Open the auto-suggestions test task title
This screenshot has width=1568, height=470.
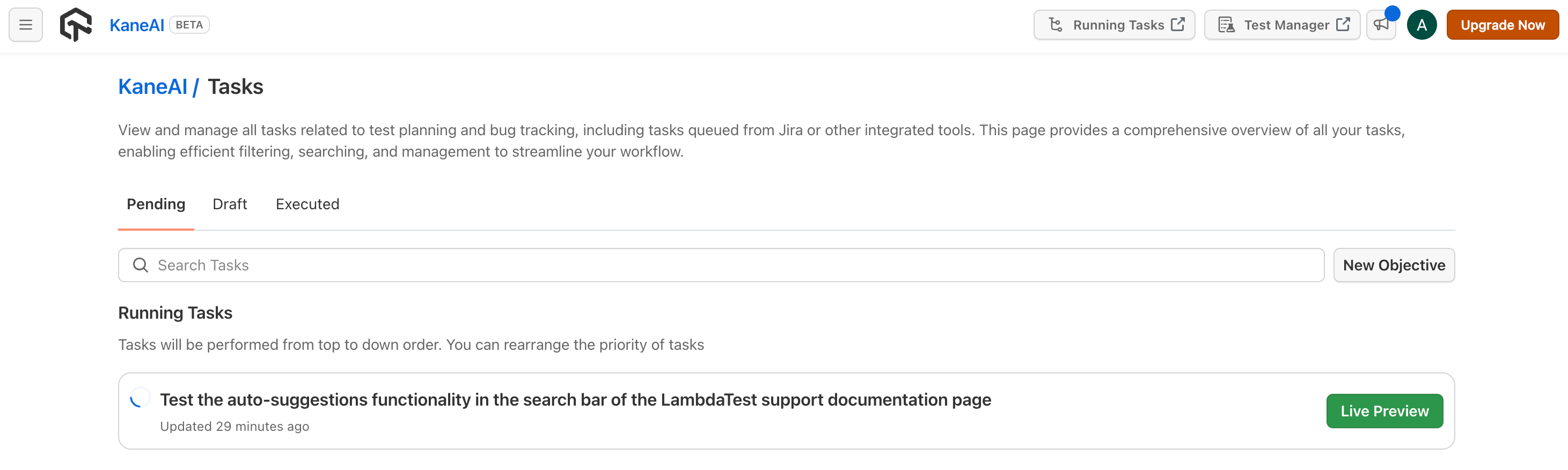coord(575,399)
